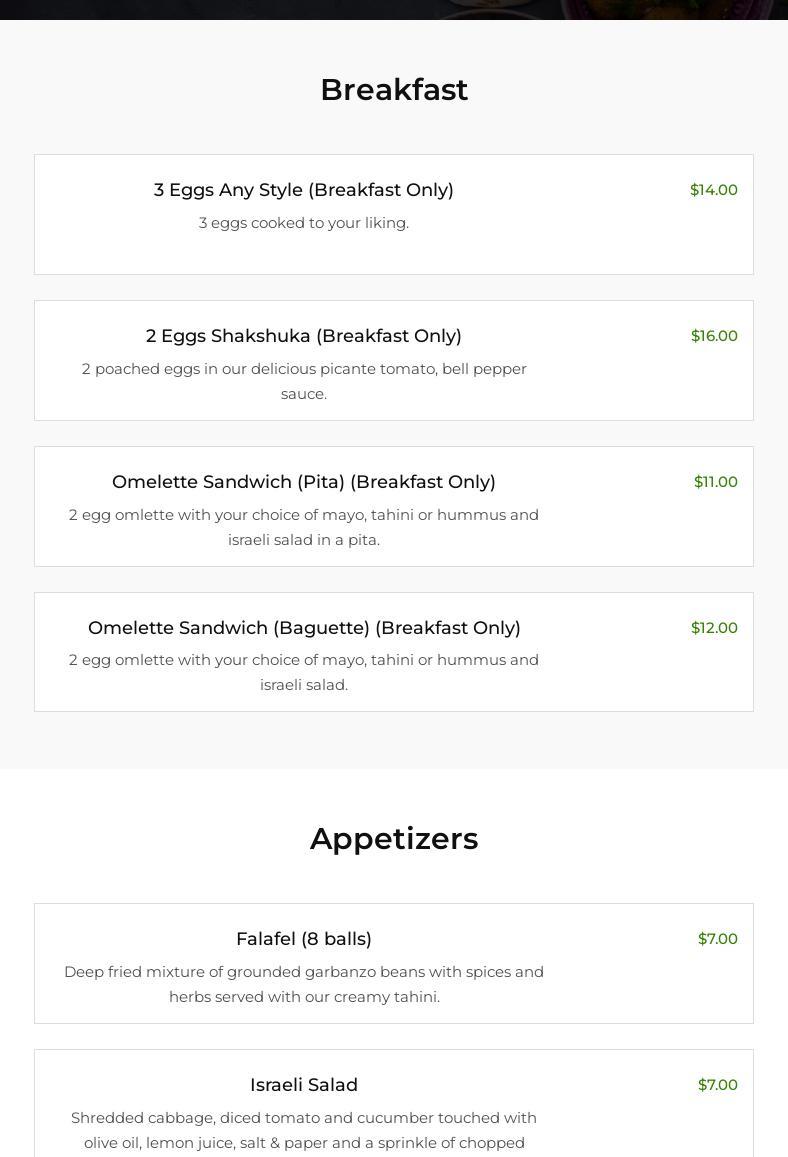788x1157 pixels.
Task: Open the Omelette Sandwich (Pita) item
Action: coord(304,482)
